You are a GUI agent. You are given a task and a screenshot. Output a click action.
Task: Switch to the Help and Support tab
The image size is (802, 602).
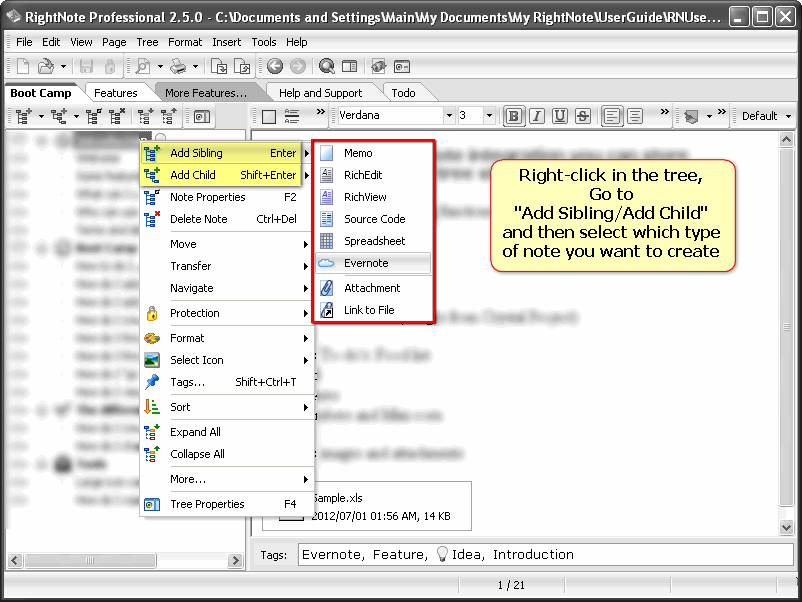pyautogui.click(x=320, y=93)
